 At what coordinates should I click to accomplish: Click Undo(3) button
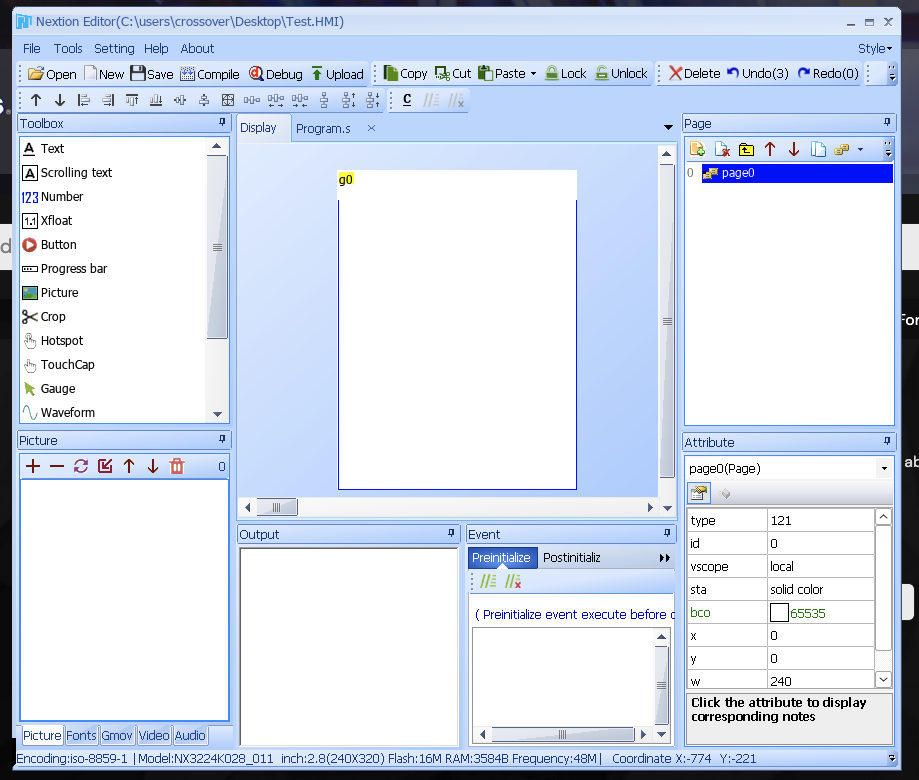coord(757,73)
